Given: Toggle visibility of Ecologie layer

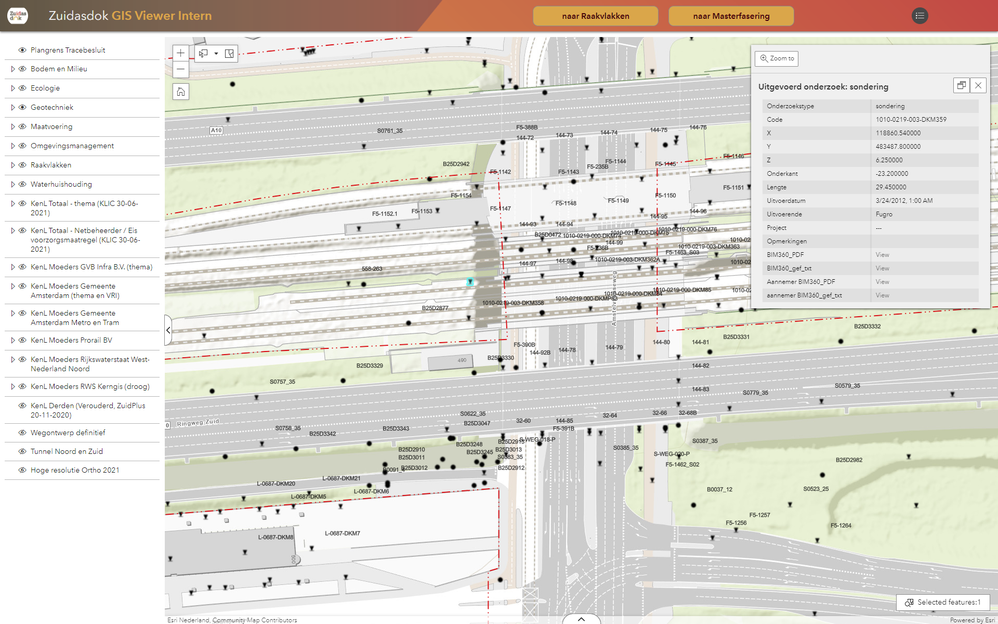Looking at the screenshot, I should (22, 88).
